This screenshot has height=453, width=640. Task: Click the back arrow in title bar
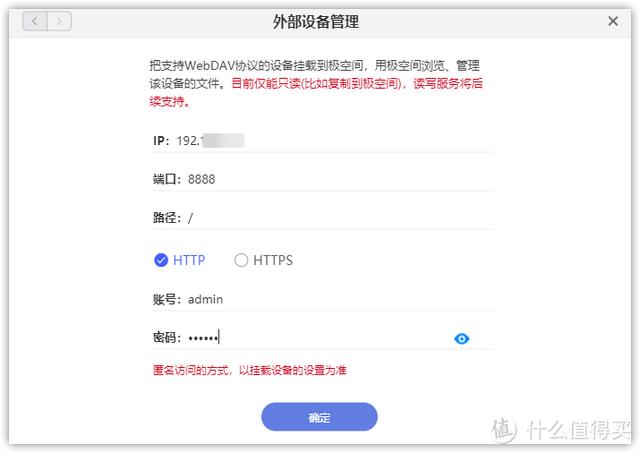tap(35, 21)
